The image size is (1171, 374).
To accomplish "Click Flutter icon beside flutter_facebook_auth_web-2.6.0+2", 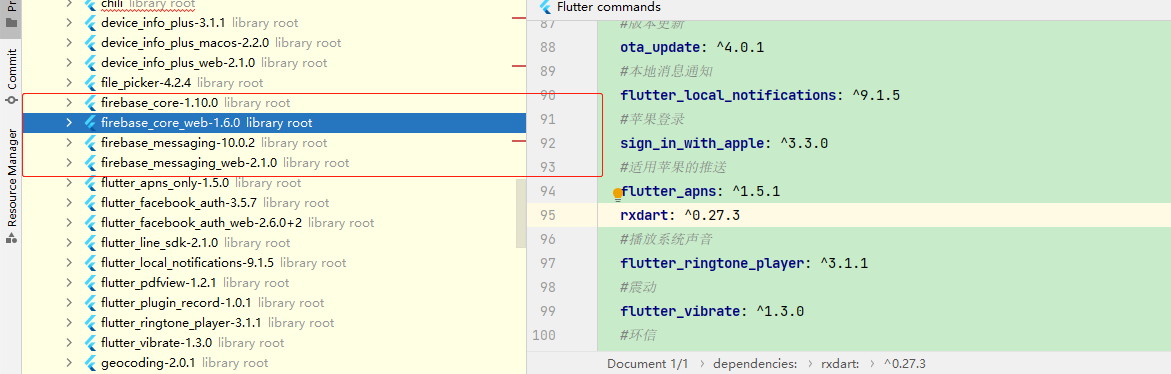I will click(90, 222).
